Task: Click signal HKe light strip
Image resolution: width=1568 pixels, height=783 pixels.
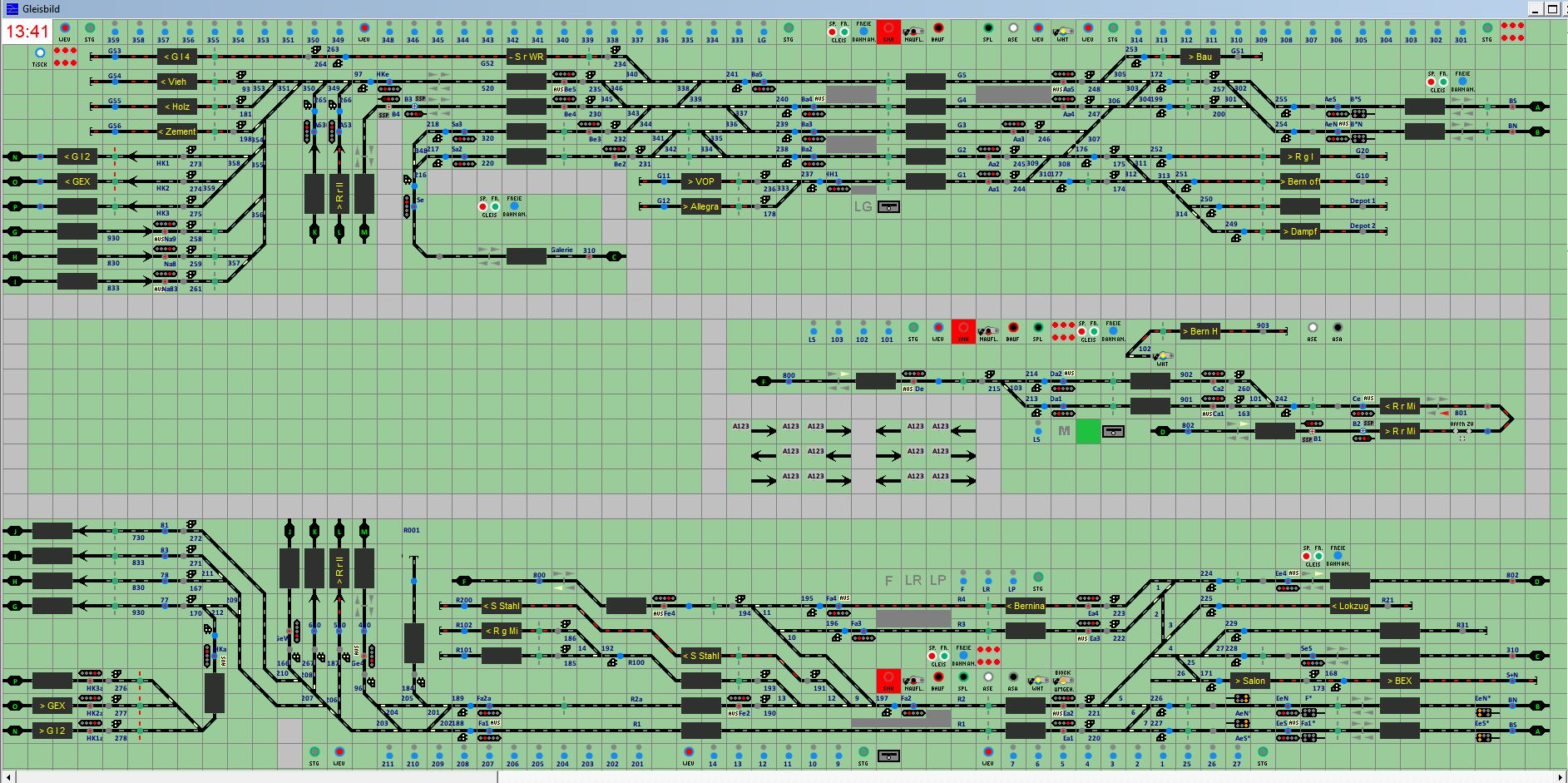Action: click(x=389, y=89)
